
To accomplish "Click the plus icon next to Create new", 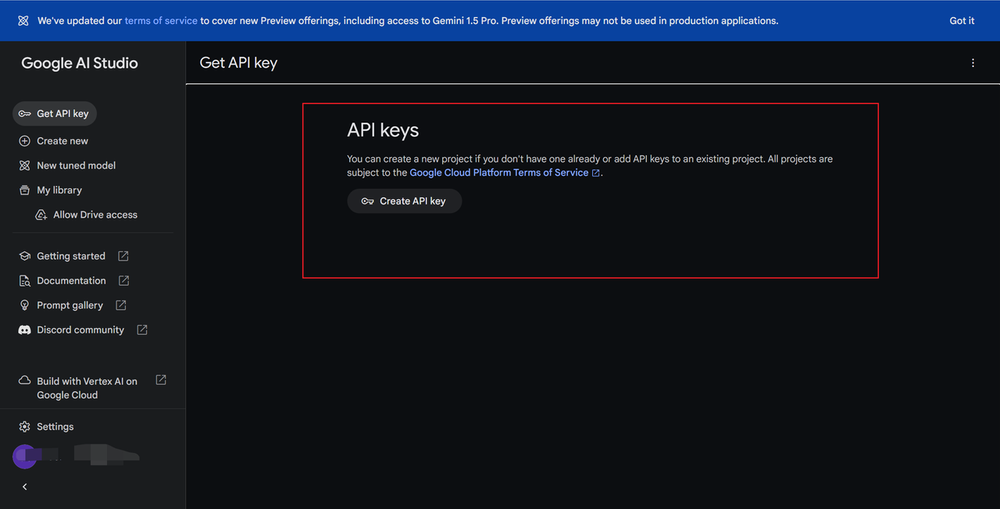I will [x=25, y=141].
